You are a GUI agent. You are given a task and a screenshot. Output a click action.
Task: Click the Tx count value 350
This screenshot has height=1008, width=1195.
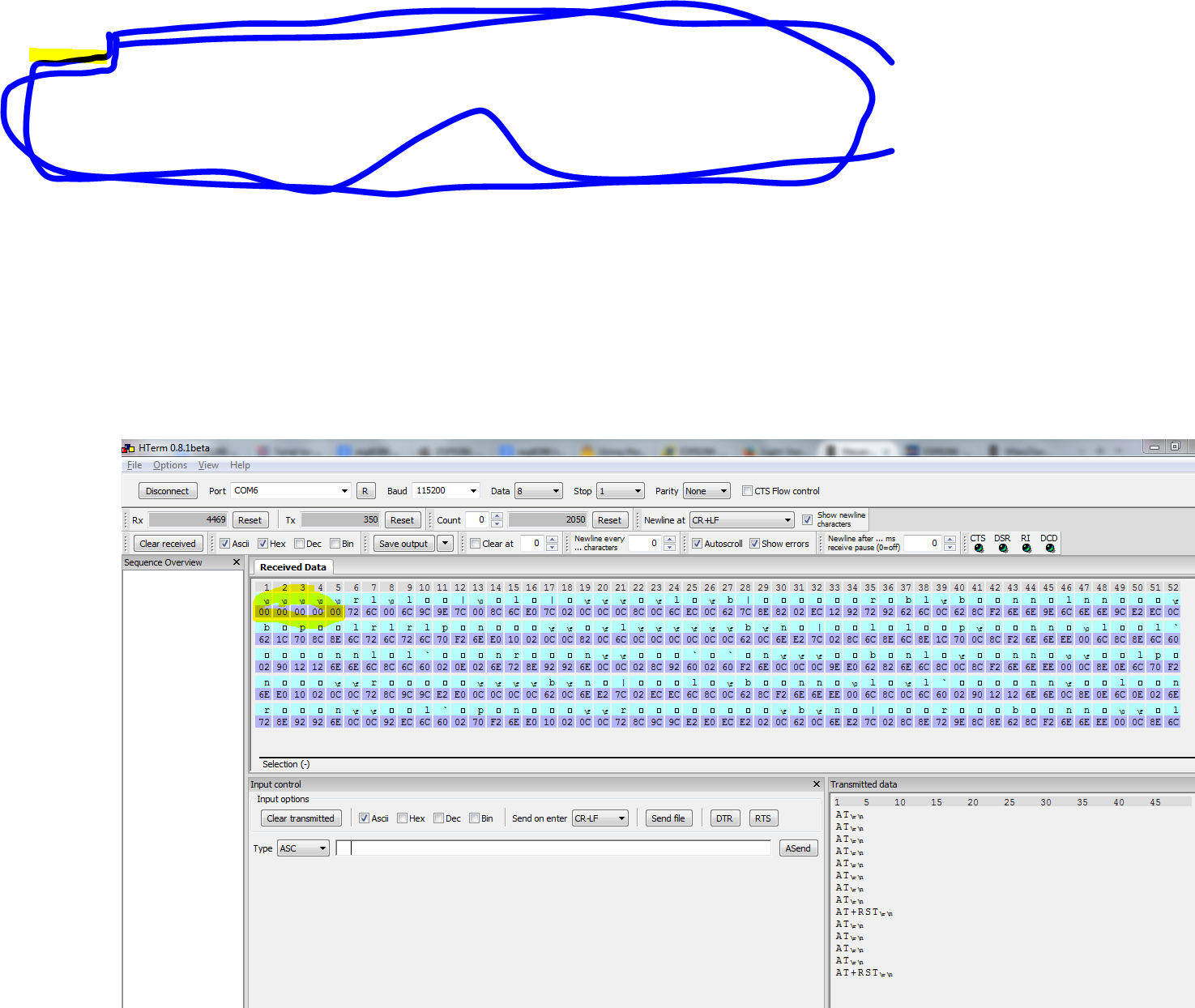(340, 520)
